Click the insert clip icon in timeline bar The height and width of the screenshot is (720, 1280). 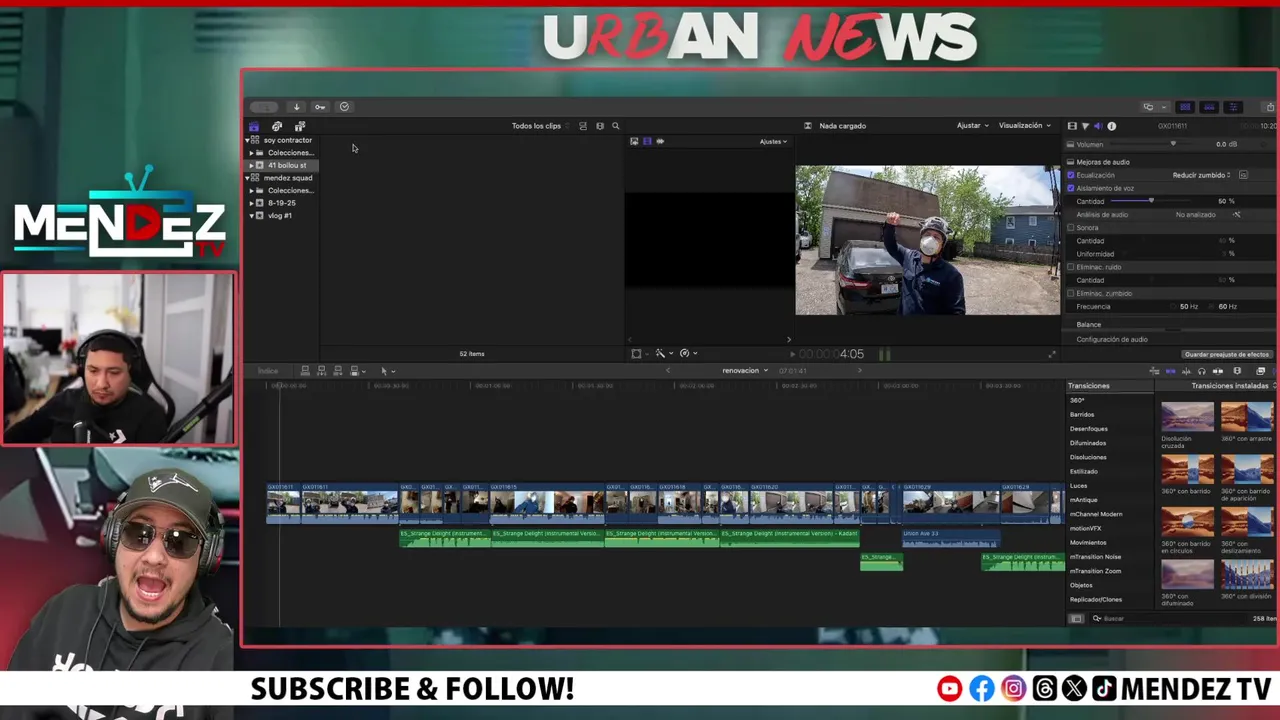(x=322, y=371)
